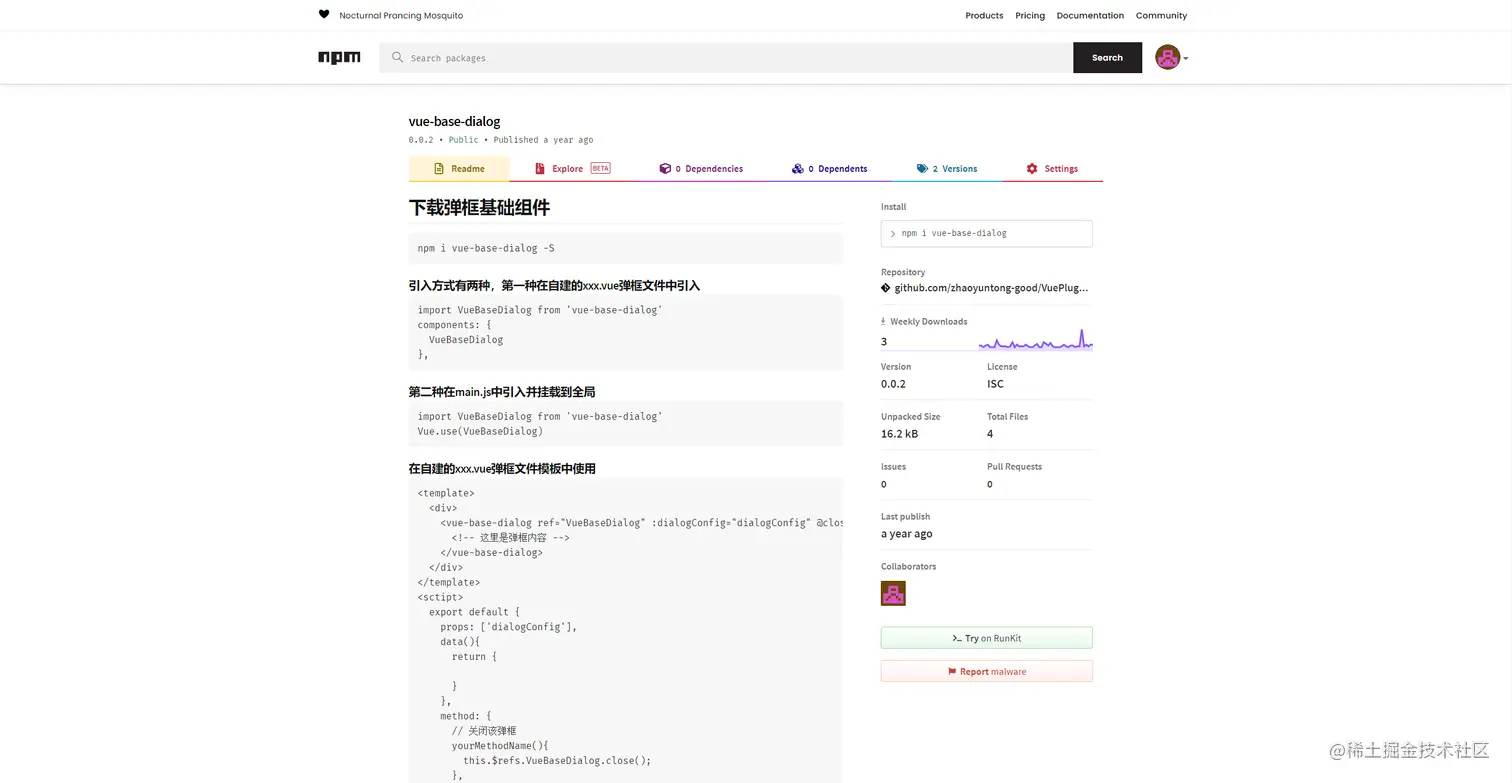
Task: Open the 0 Dependencies tab
Action: [701, 169]
